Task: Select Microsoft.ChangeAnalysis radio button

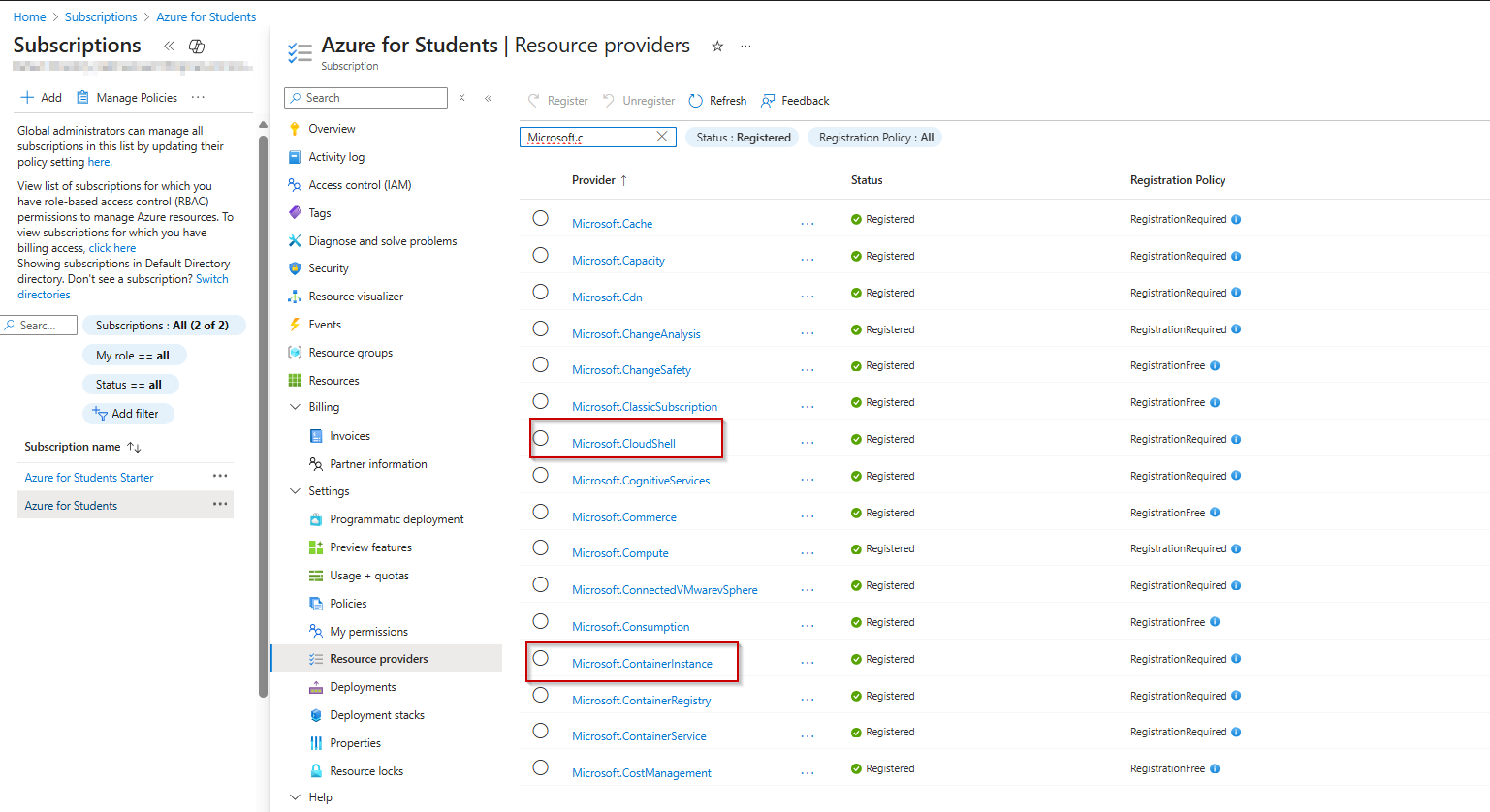Action: point(541,328)
